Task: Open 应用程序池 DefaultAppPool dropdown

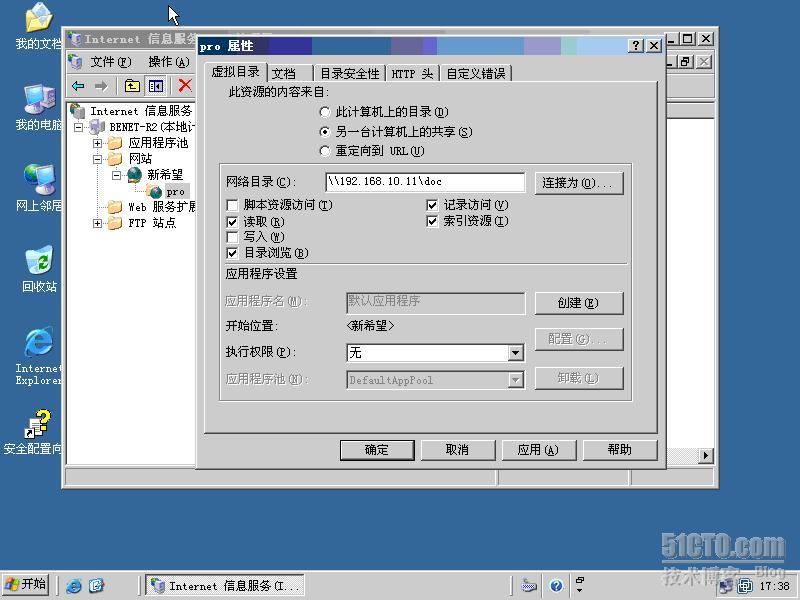Action: click(515, 380)
